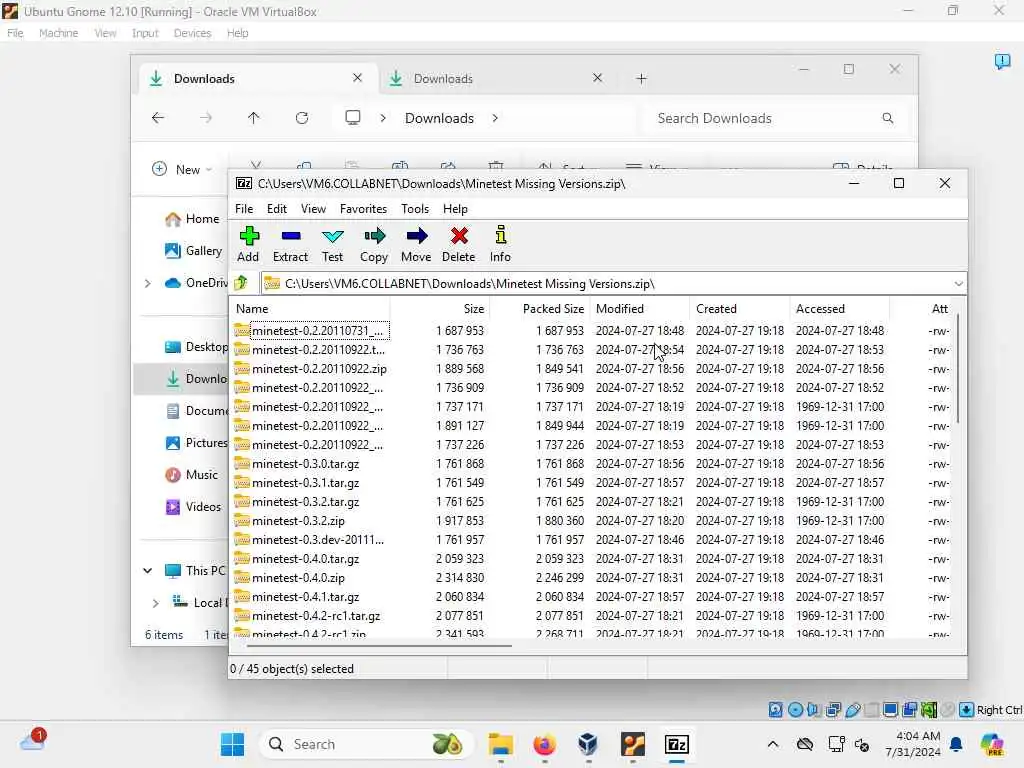
Task: Go up a directory in File Explorer
Action: tap(253, 118)
